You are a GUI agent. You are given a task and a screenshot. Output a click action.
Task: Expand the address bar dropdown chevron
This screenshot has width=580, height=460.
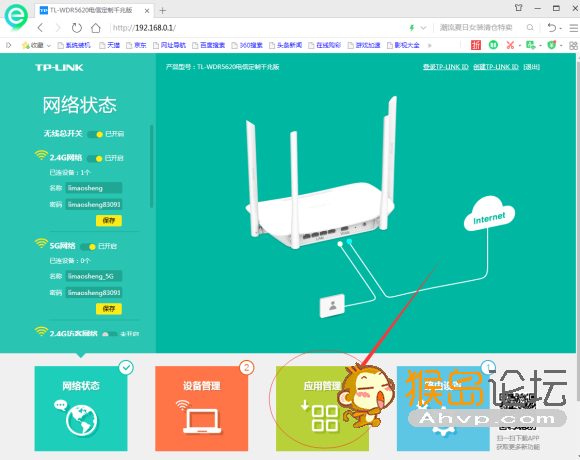click(x=424, y=28)
